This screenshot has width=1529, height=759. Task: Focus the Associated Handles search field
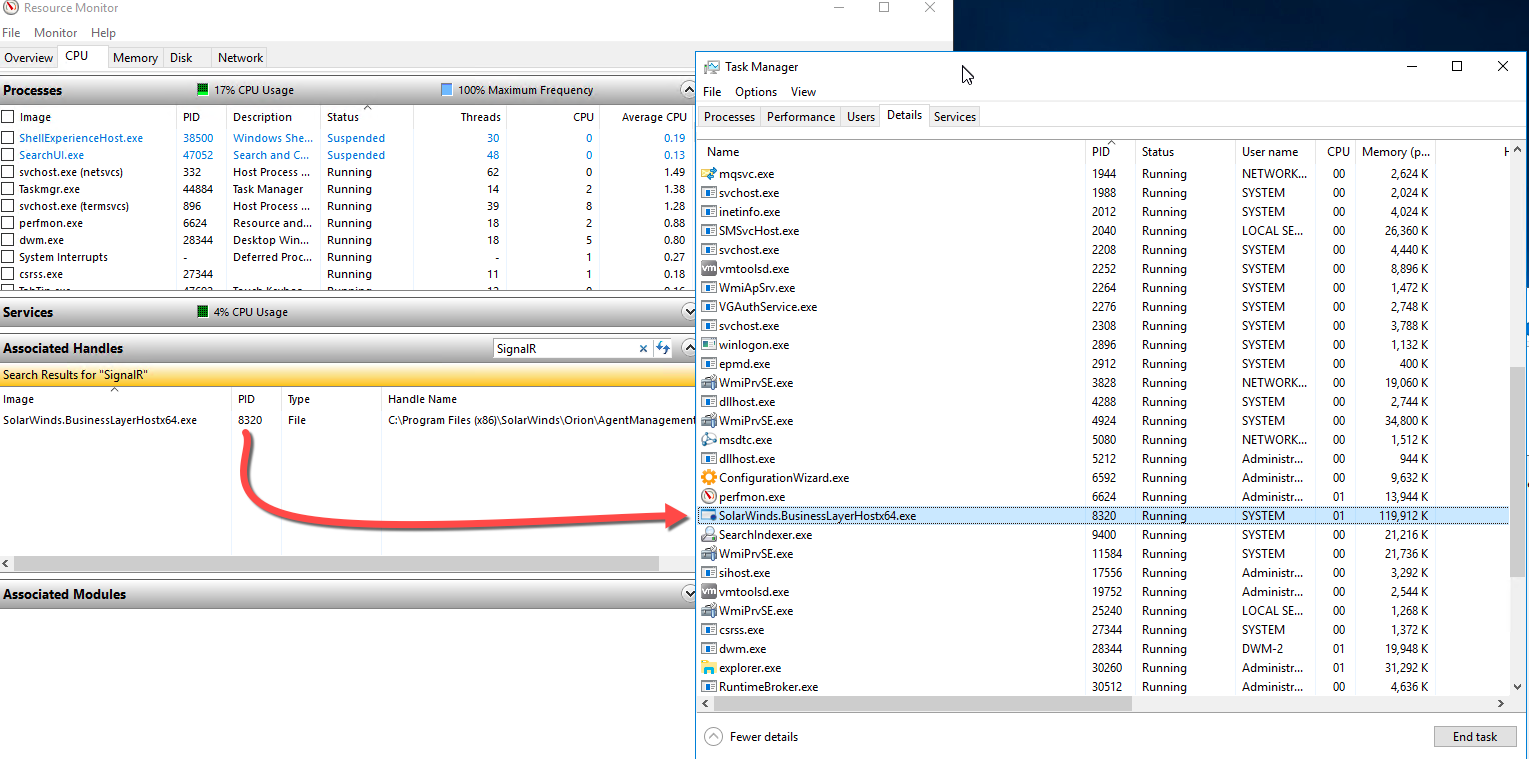point(566,349)
